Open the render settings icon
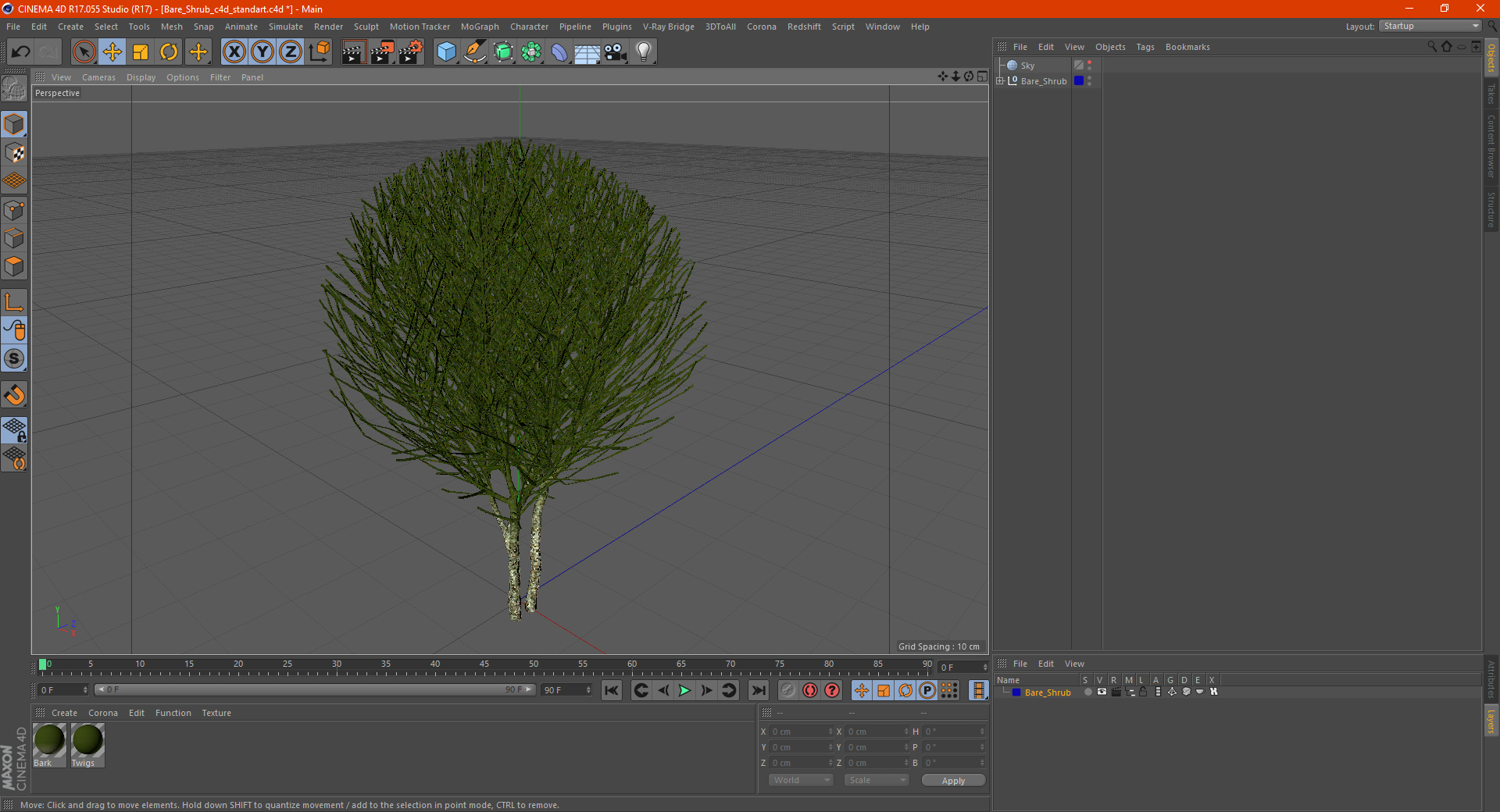Image resolution: width=1500 pixels, height=812 pixels. tap(411, 52)
